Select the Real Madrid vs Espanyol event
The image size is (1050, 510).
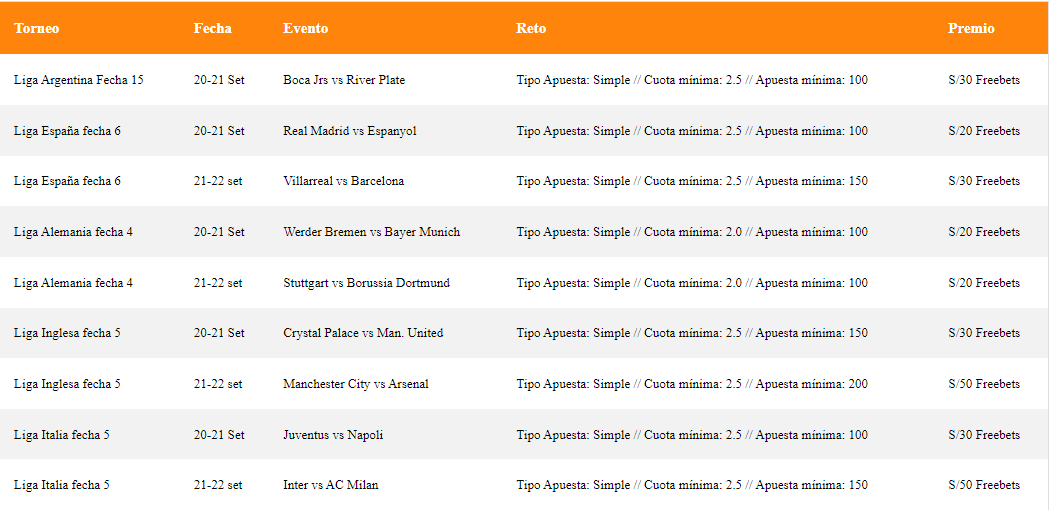pos(350,131)
